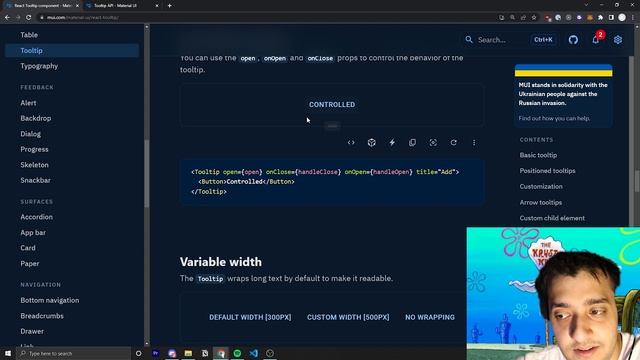Open Chrome profile avatar

point(622,18)
